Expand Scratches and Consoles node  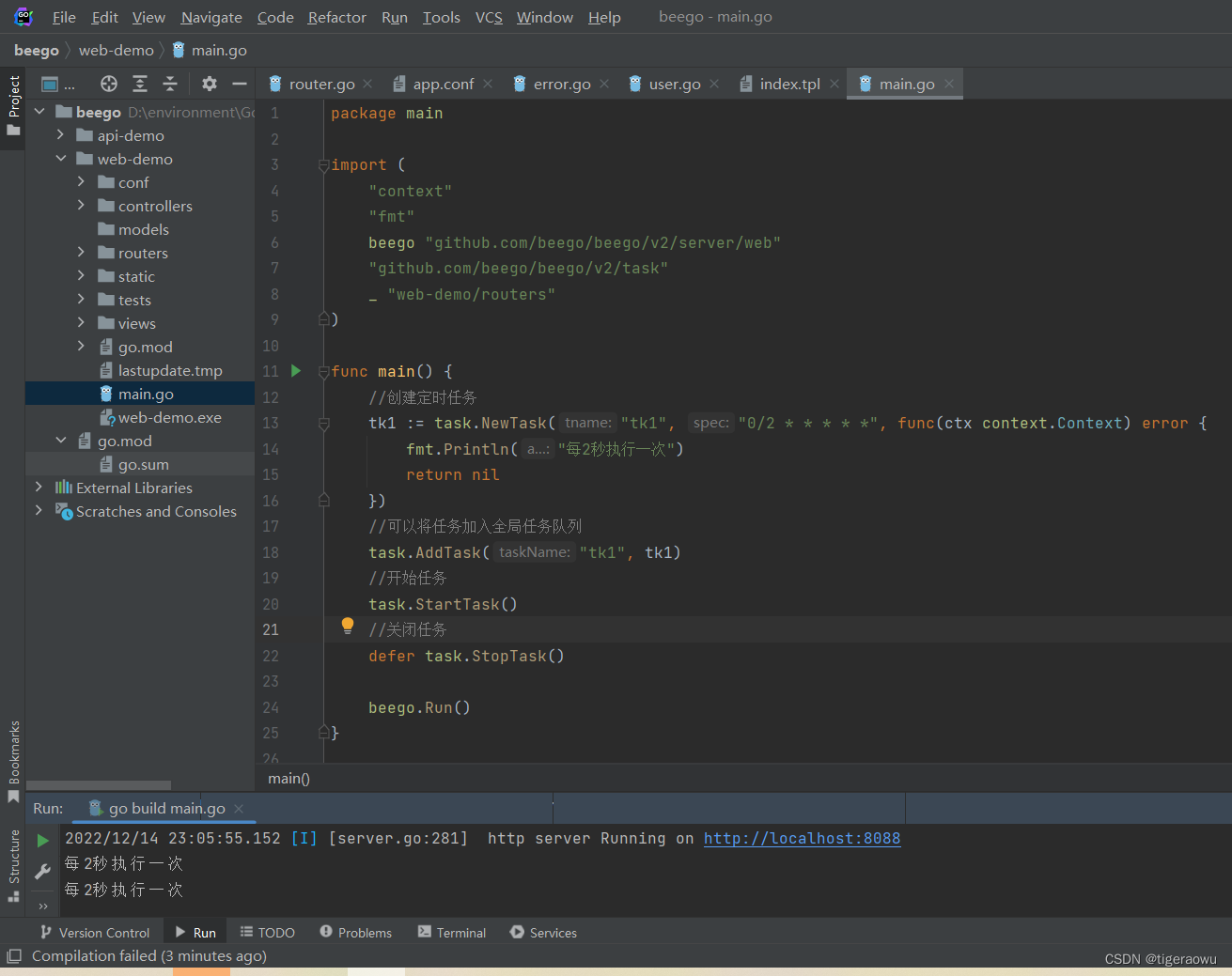pos(39,511)
